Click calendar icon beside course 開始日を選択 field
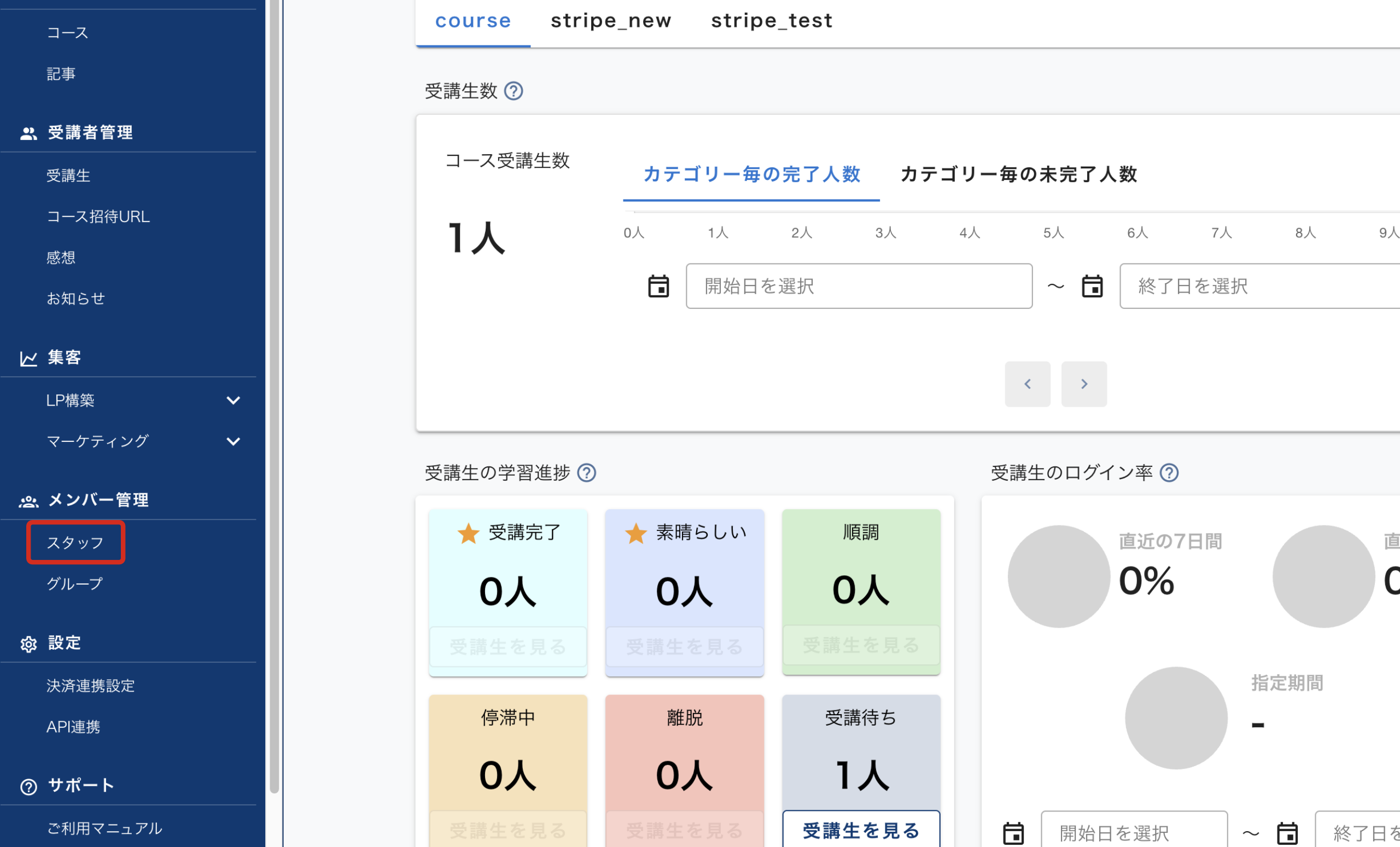The image size is (1400, 847). (658, 286)
